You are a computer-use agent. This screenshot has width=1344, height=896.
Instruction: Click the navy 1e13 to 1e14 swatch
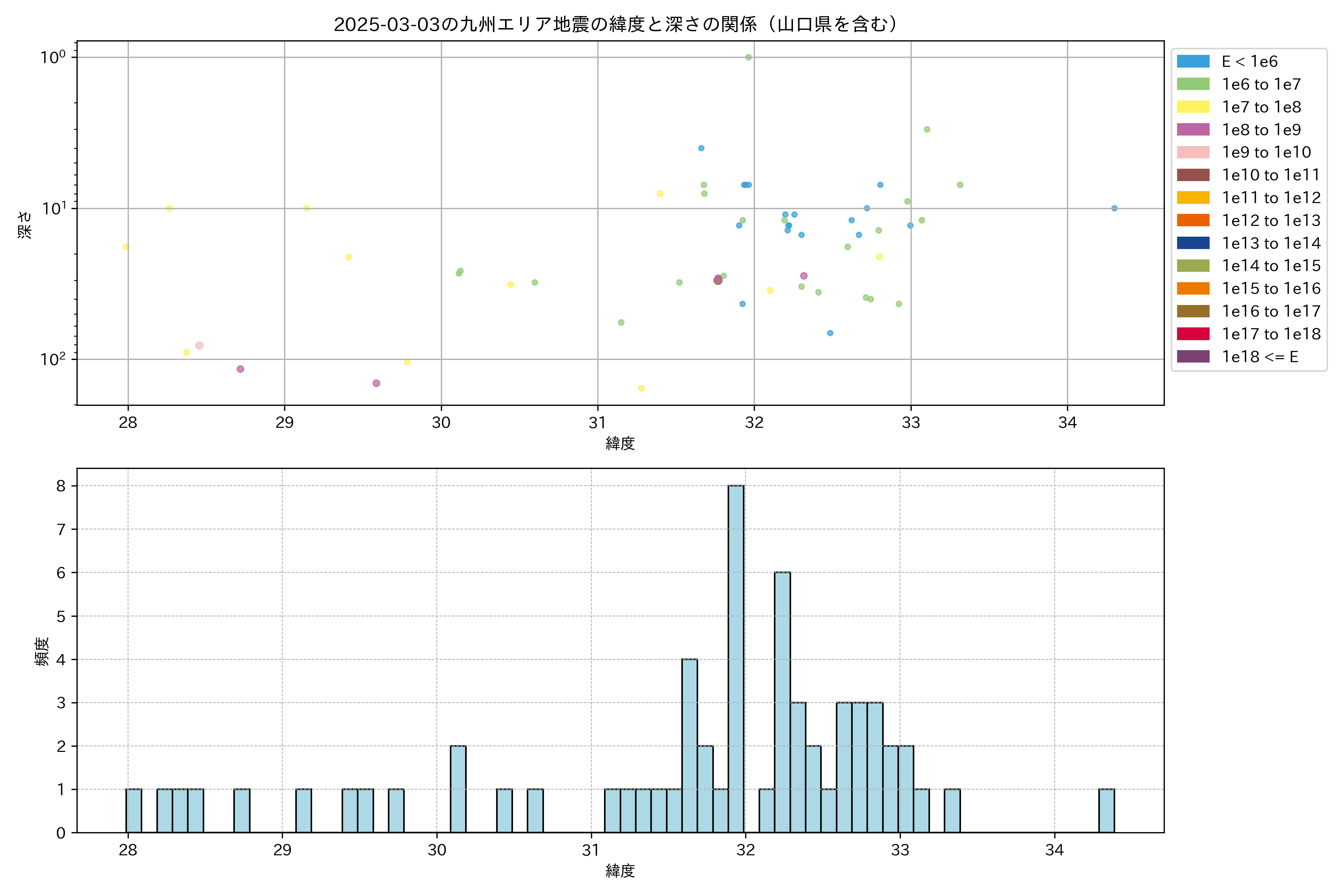(x=1192, y=243)
